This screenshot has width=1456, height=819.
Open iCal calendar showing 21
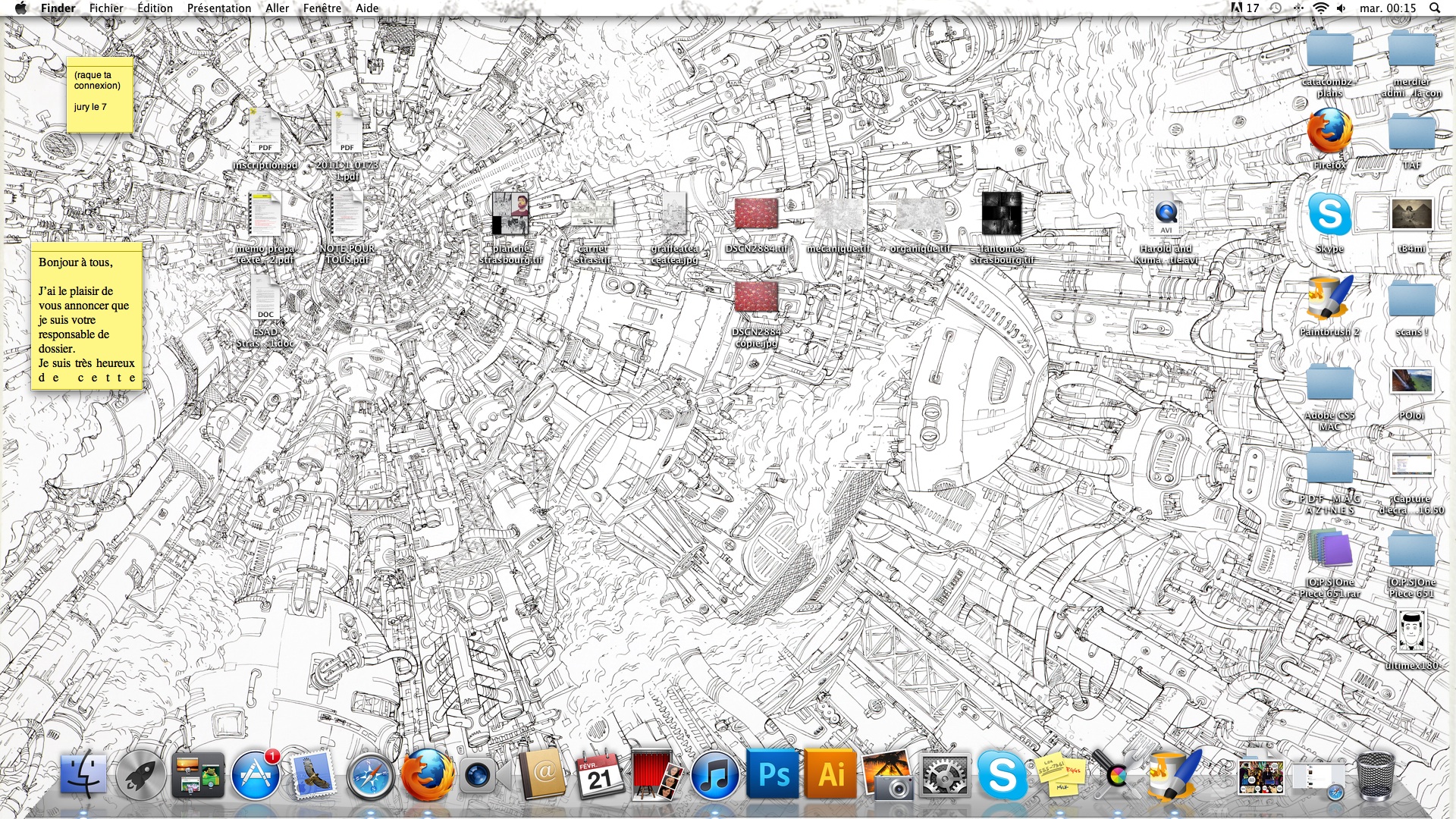click(599, 775)
